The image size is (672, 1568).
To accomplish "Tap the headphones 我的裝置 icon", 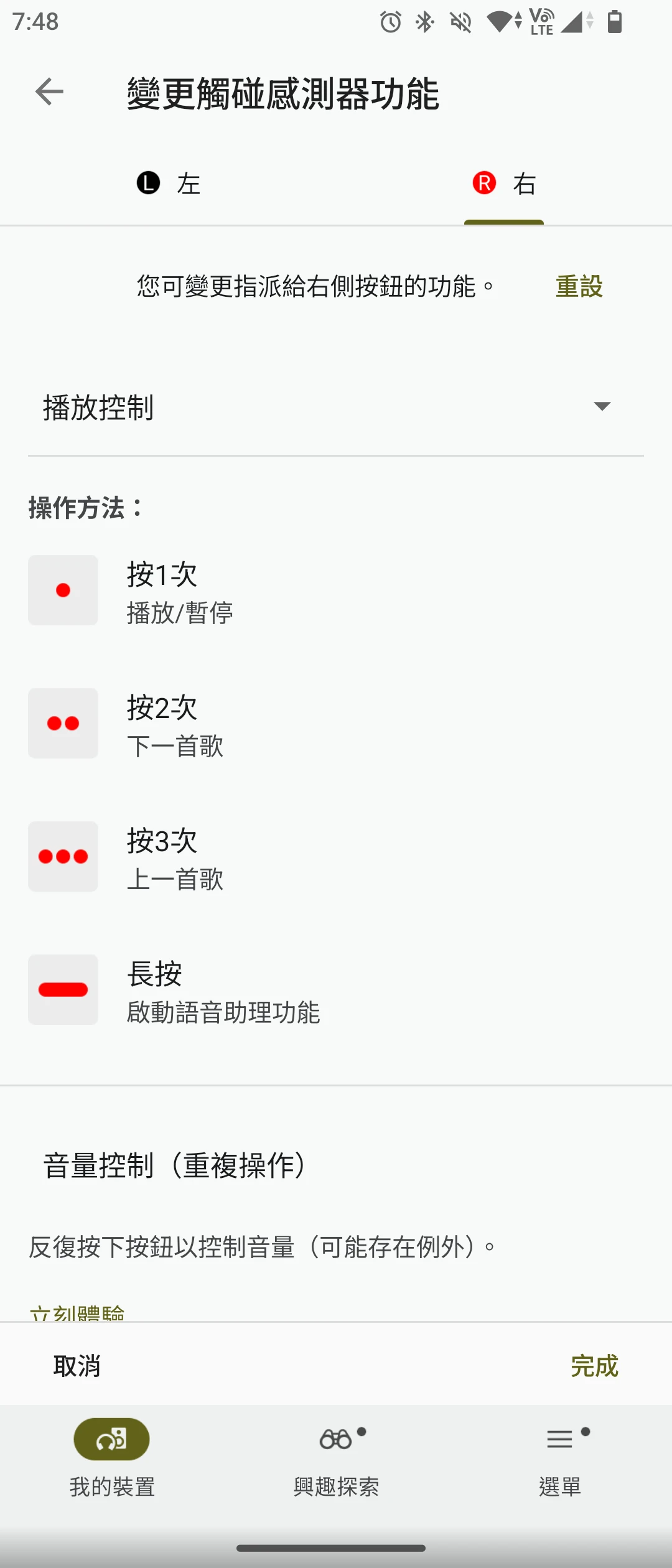I will 112,1439.
